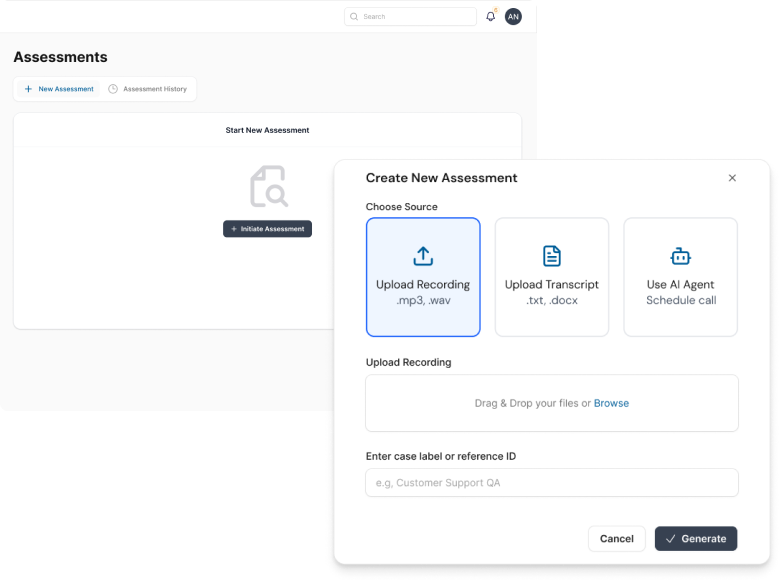Cancel the new assessment dialog
The height and width of the screenshot is (580, 779).
[x=616, y=539]
